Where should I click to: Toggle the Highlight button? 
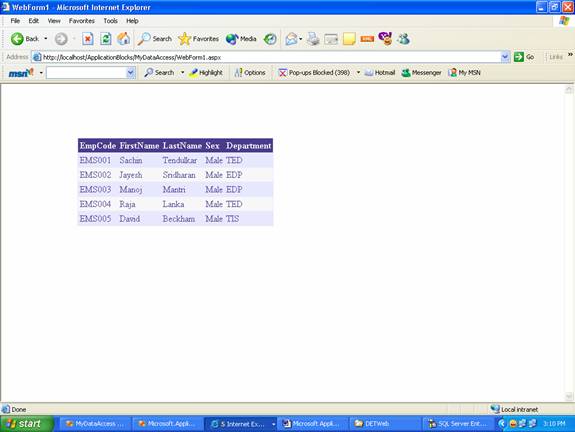tap(206, 73)
